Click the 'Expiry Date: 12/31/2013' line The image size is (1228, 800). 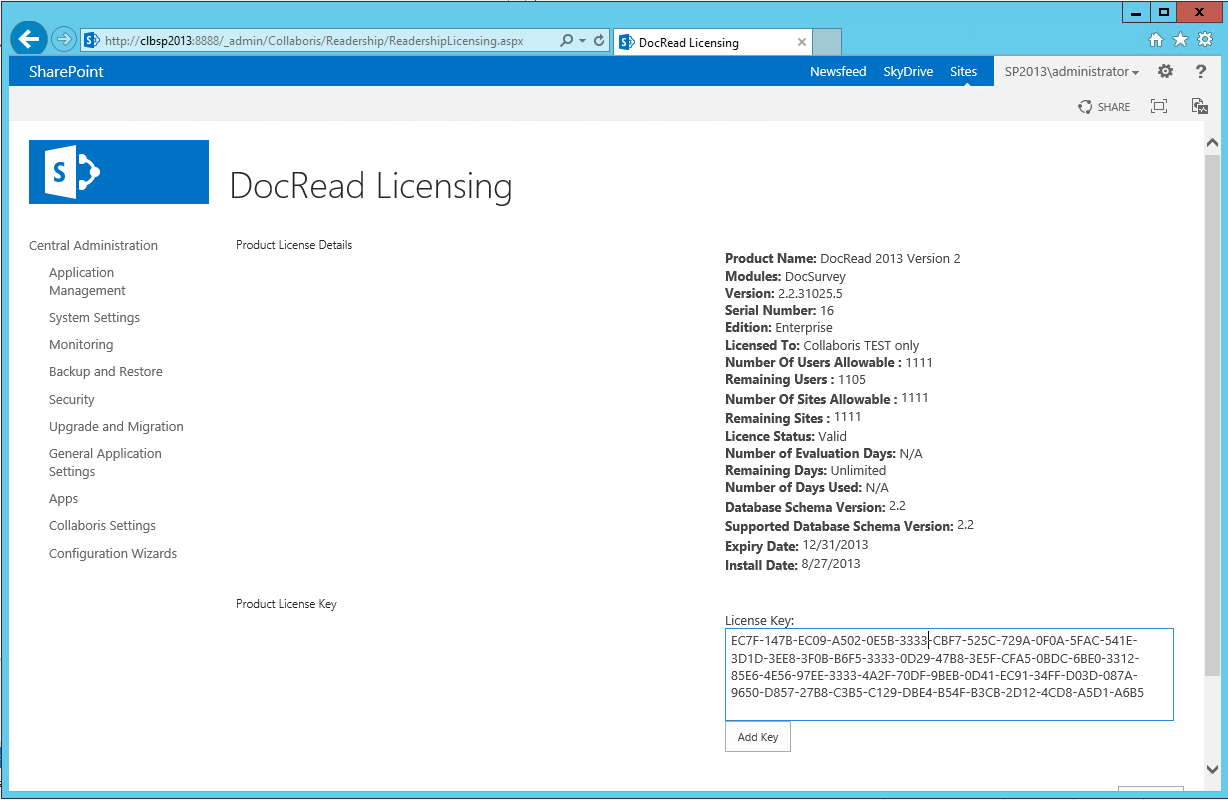click(797, 546)
